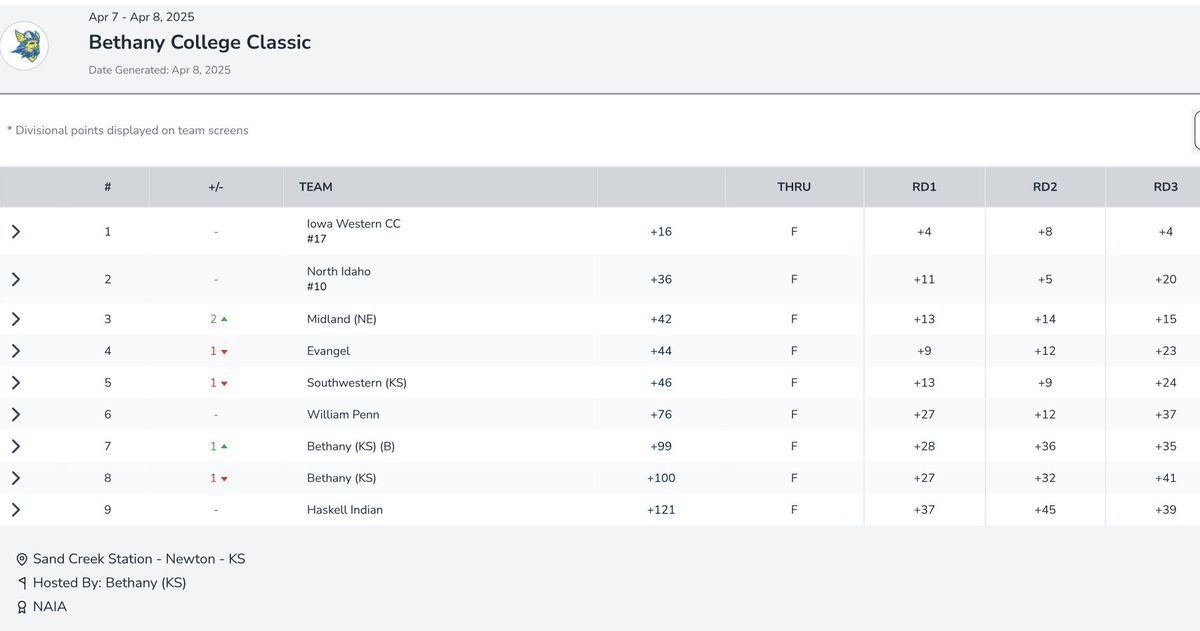Viewport: 1200px width, 631px height.
Task: Open Iowa Western CC team name
Action: (x=353, y=224)
